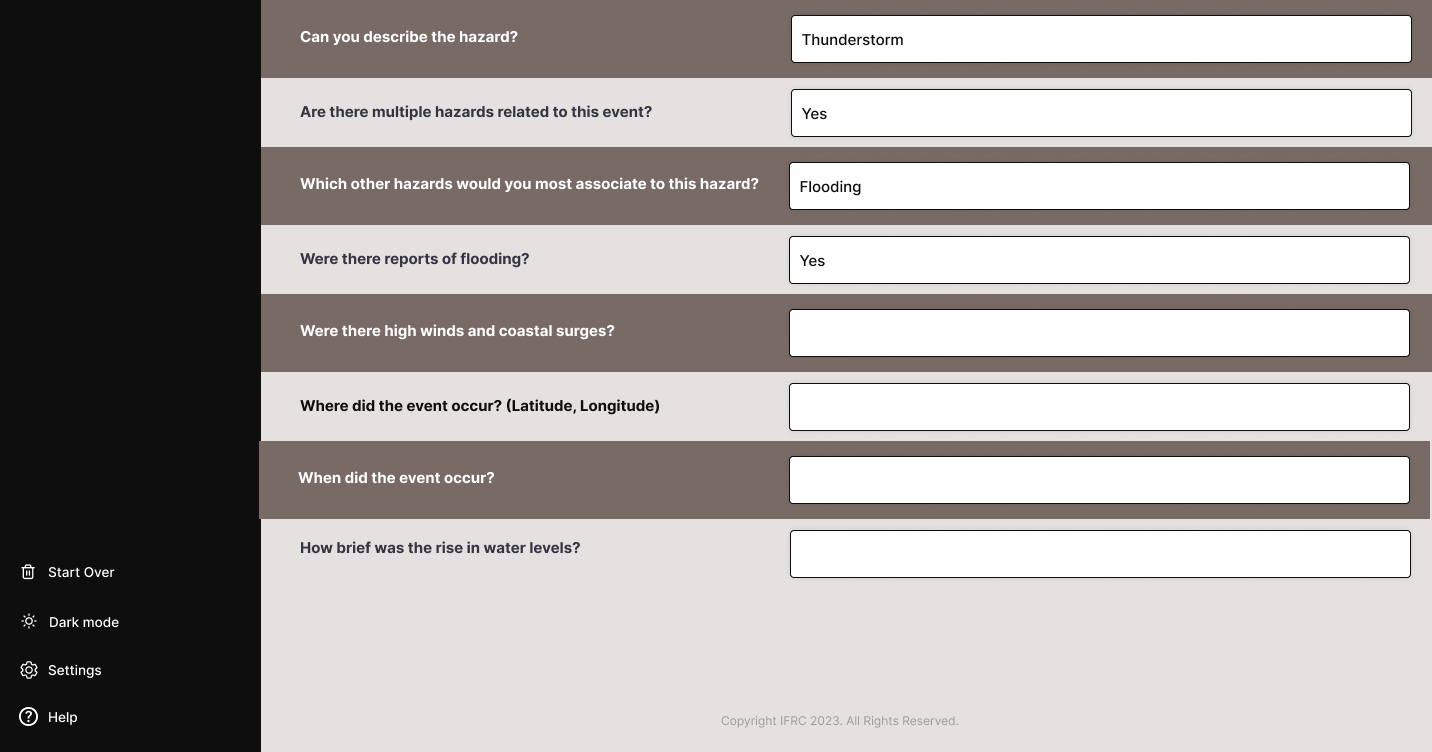The image size is (1432, 752).
Task: Click the Start Over option in the sidebar
Action: [x=81, y=571]
